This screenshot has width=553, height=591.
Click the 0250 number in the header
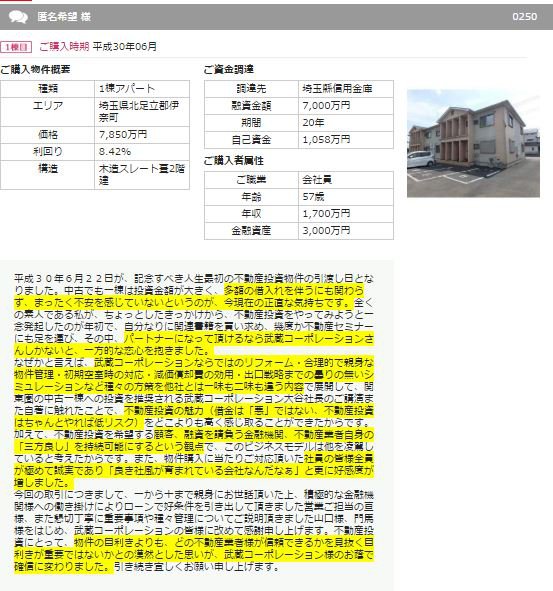524,17
